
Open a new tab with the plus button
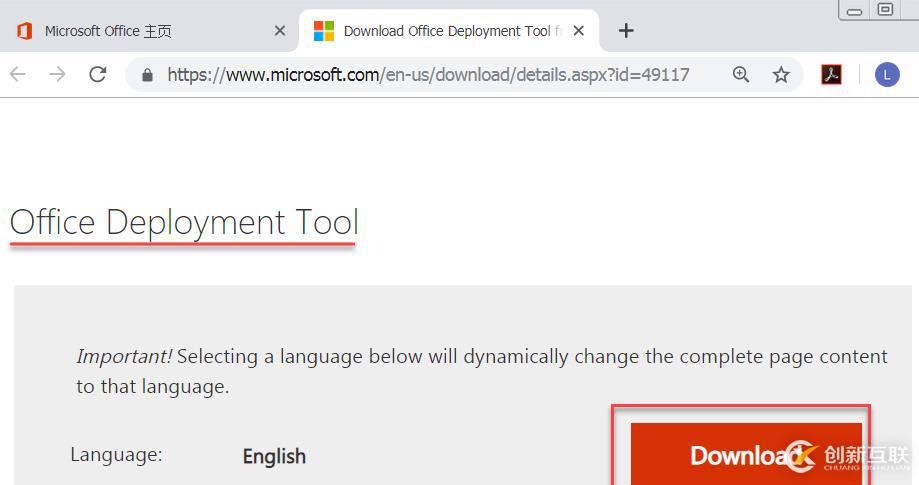pyautogui.click(x=626, y=30)
